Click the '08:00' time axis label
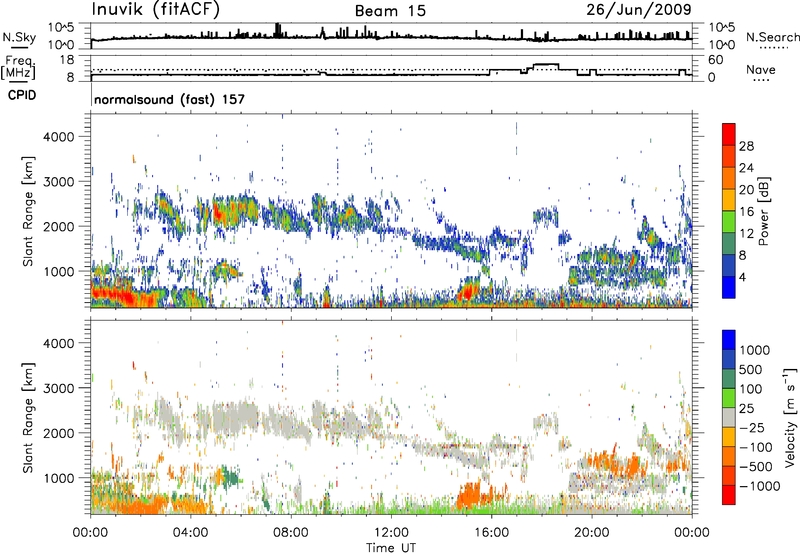 pos(290,533)
